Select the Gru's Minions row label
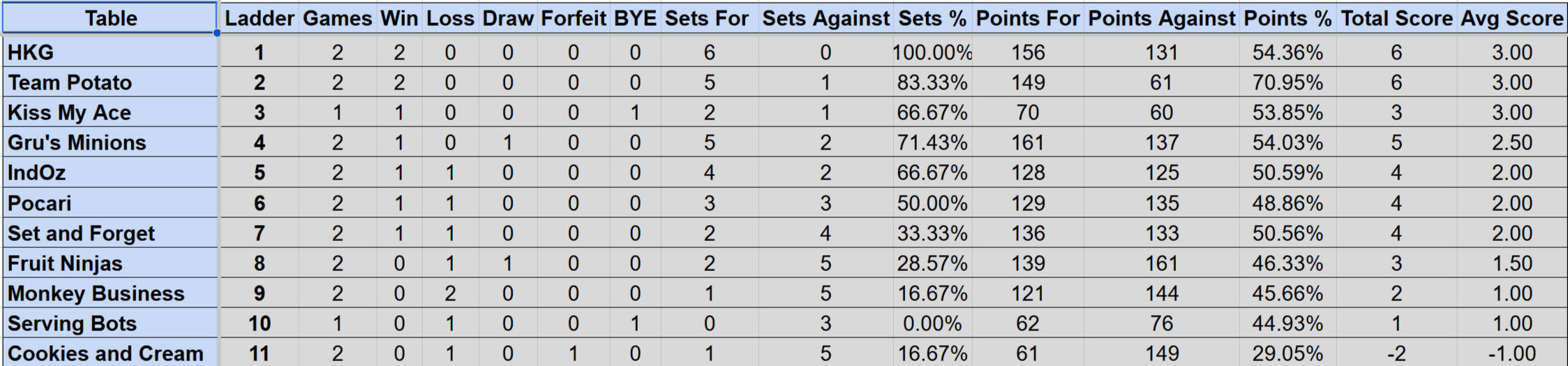The image size is (1568, 366). pyautogui.click(x=110, y=142)
